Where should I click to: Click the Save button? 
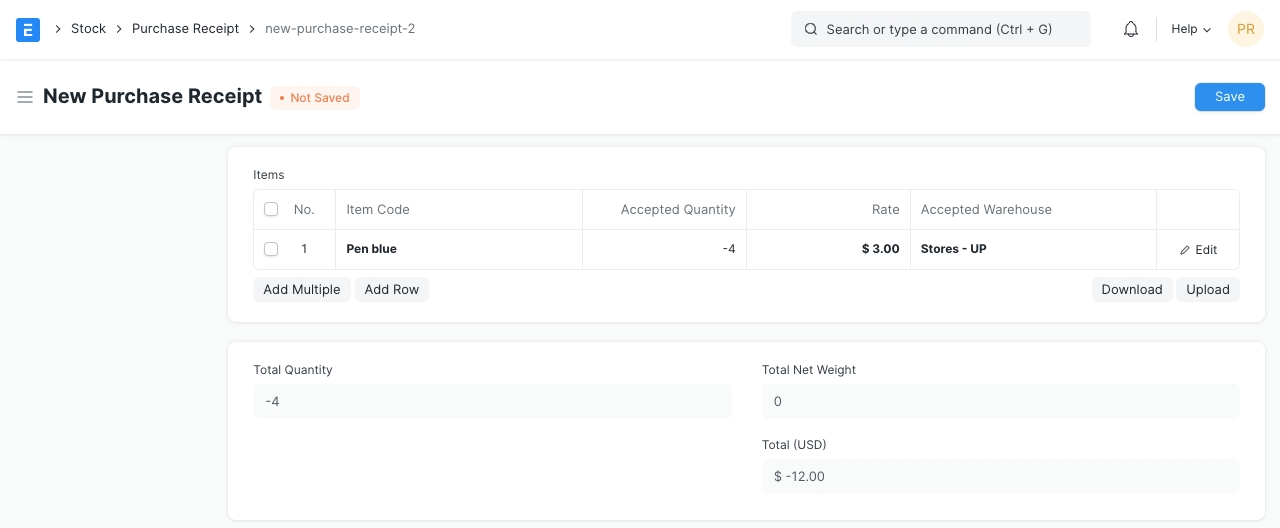click(1229, 97)
